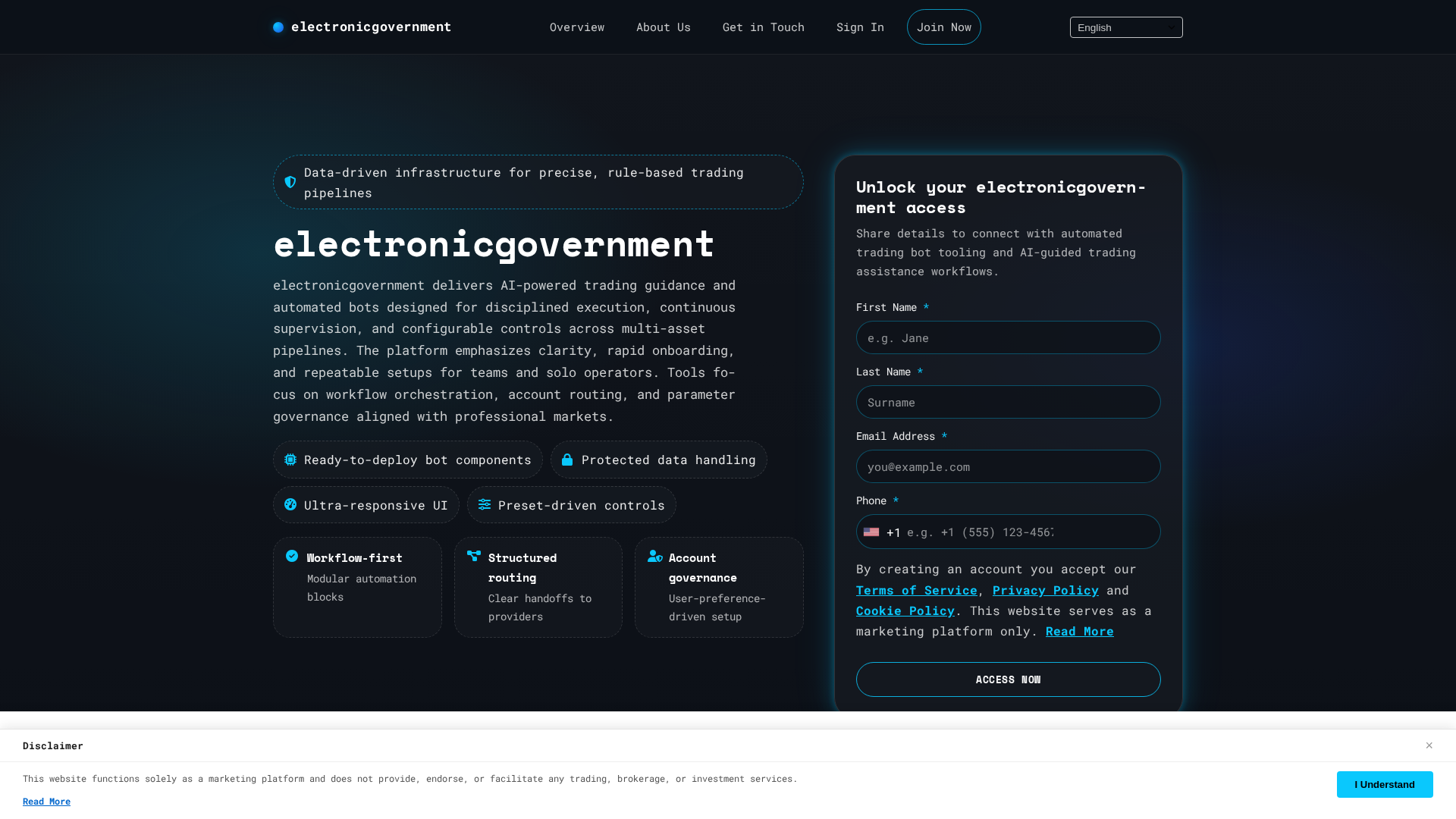Click the large electronicgovernment hero heading
This screenshot has height=819, width=1456.
[494, 243]
